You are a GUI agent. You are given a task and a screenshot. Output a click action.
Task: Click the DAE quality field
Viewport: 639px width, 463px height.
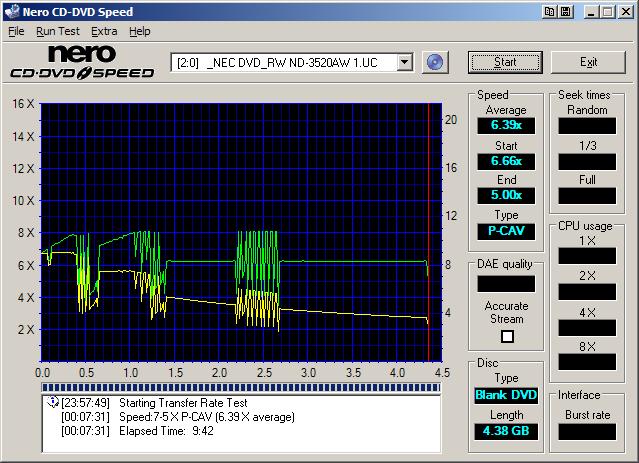[x=506, y=284]
